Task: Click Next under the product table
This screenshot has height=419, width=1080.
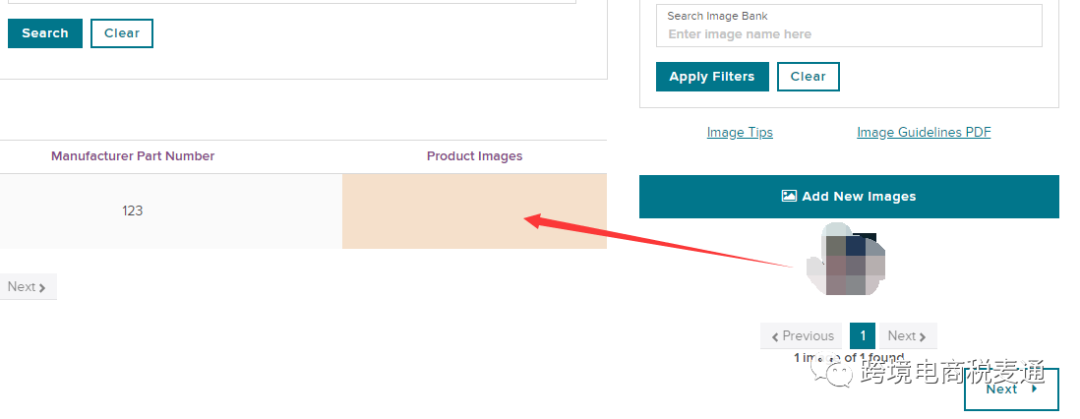Action: click(27, 287)
